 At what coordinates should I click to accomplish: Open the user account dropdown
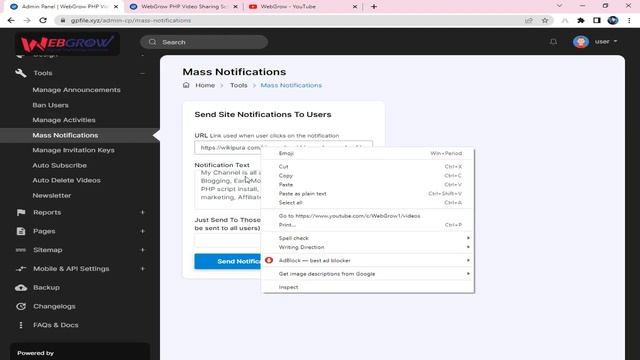tap(606, 42)
